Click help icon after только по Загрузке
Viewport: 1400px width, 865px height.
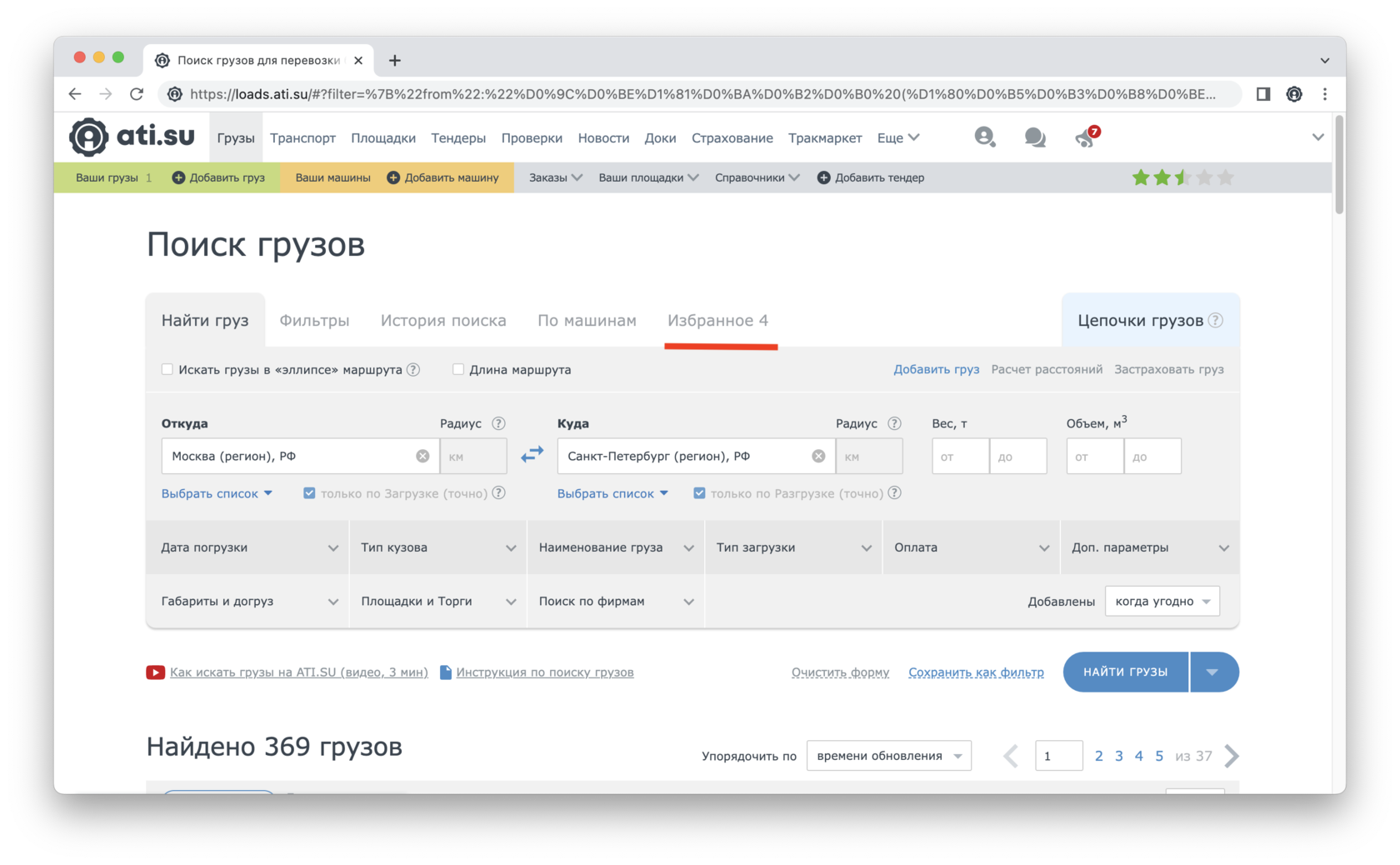pos(498,492)
